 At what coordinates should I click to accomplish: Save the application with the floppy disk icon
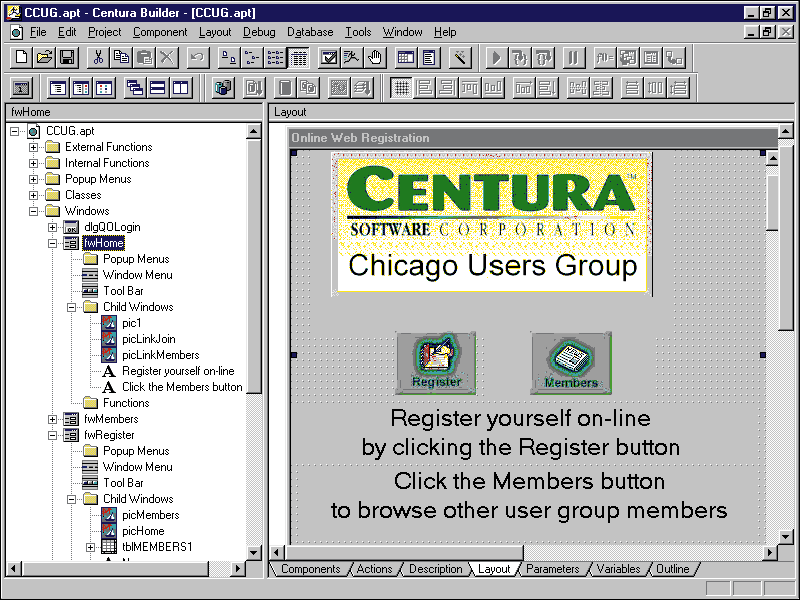pyautogui.click(x=67, y=57)
